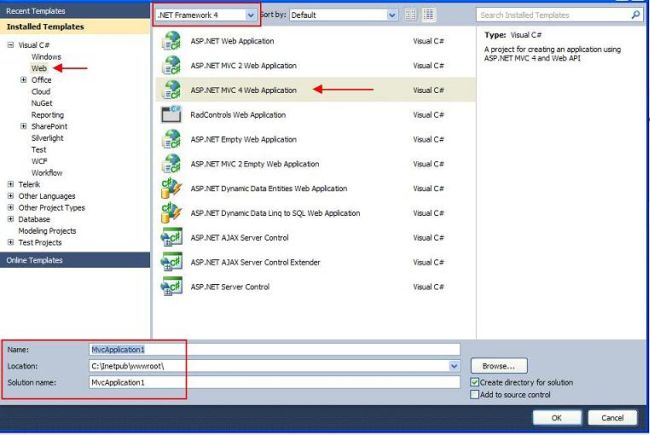Select the Workflow category
The width and height of the screenshot is (650, 435).
point(47,173)
